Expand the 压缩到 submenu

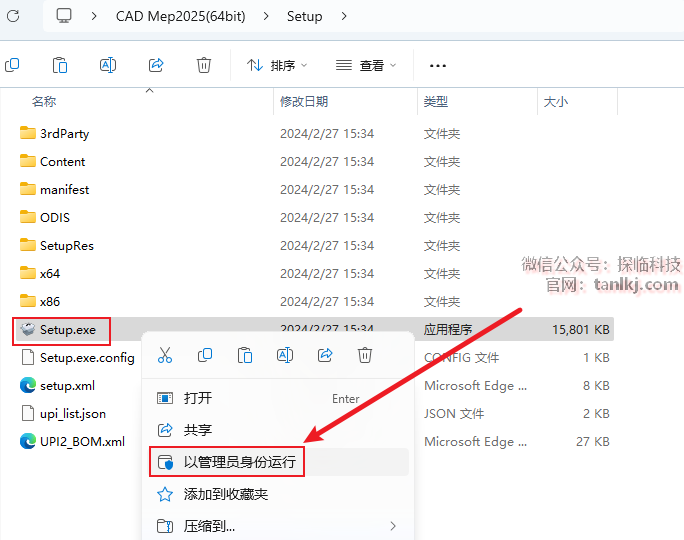275,526
